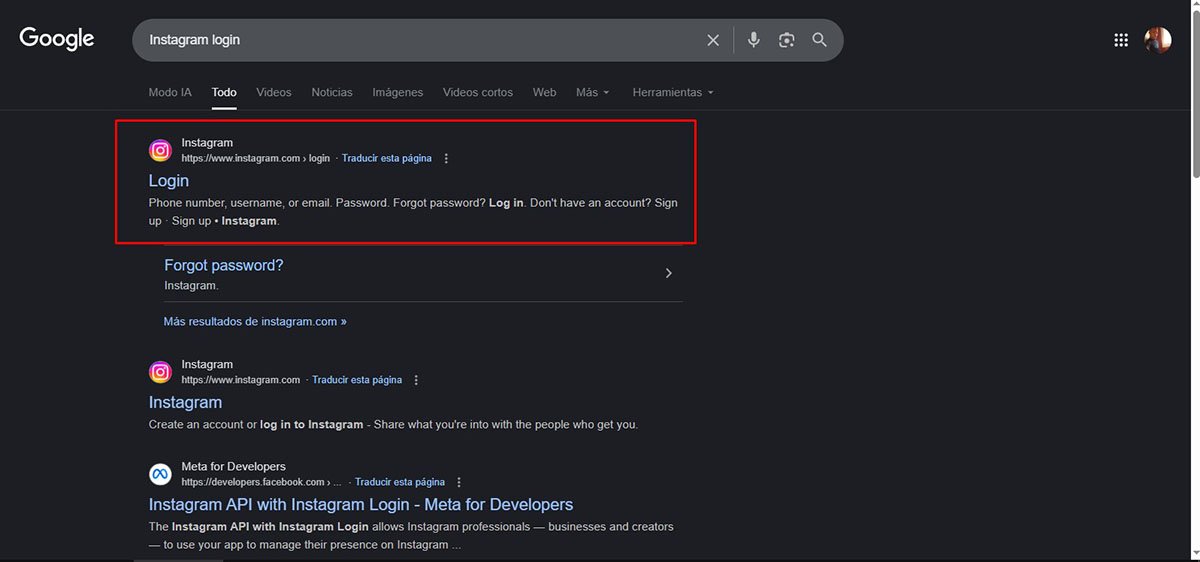Click Traducir esta página for Meta for Developers result
The height and width of the screenshot is (562, 1200).
(400, 482)
